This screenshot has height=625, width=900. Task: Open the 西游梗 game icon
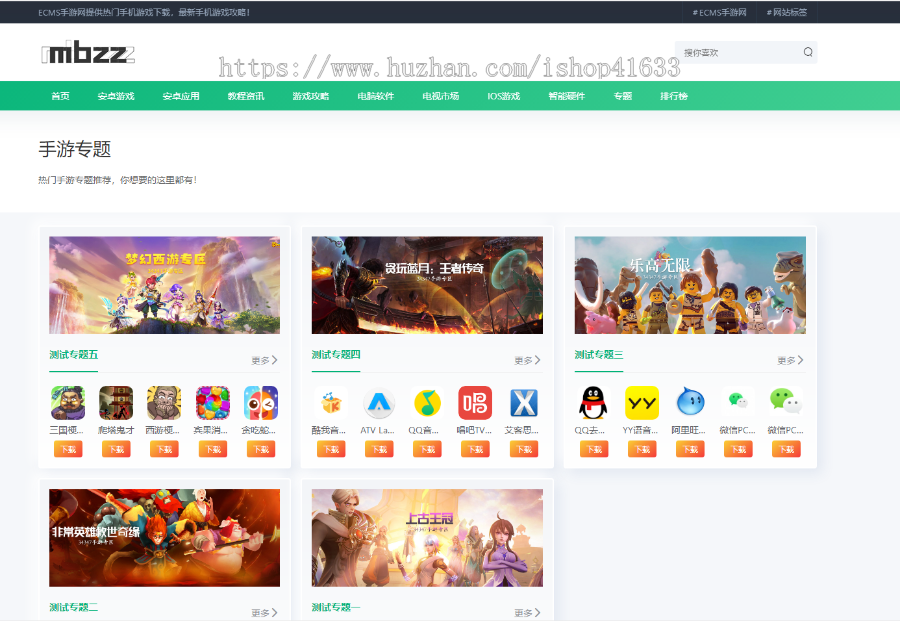164,403
